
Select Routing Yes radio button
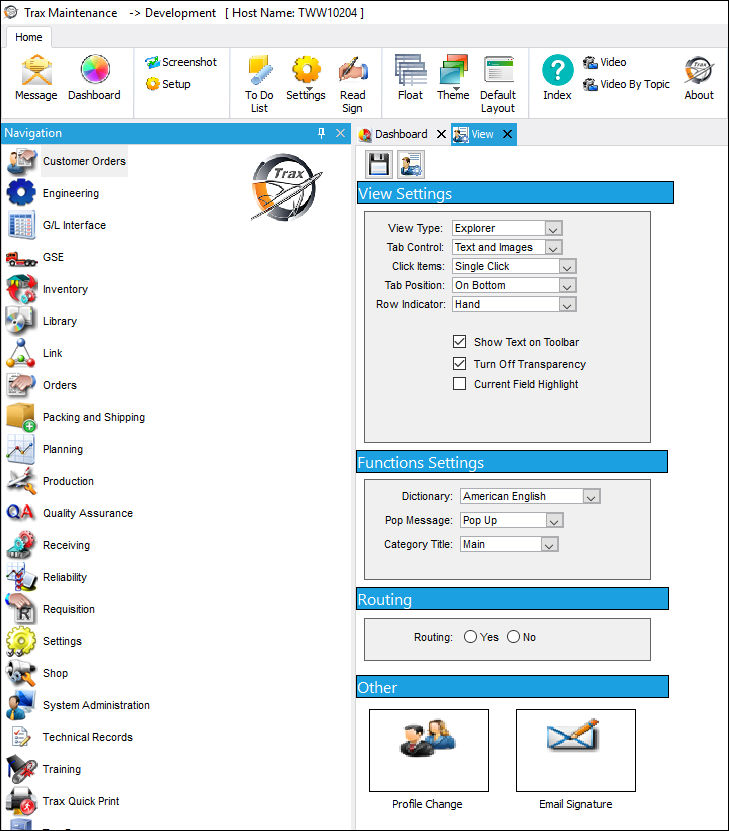[470, 636]
